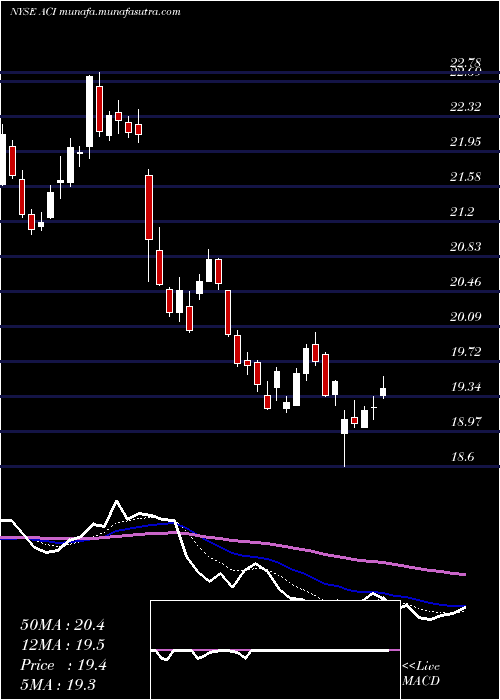Viewport: 500px width, 700px height.
Task: Click the 18.6 price axis label
Action: 464,457
